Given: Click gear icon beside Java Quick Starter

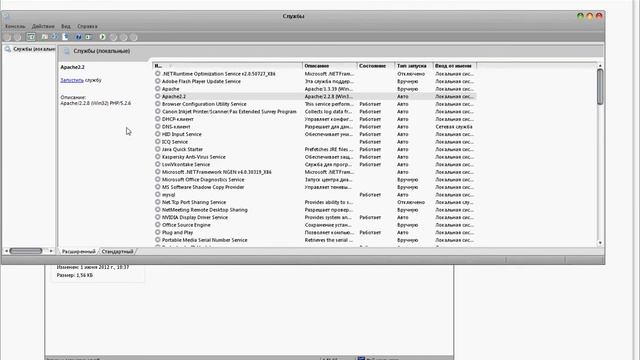Looking at the screenshot, I should coord(158,149).
